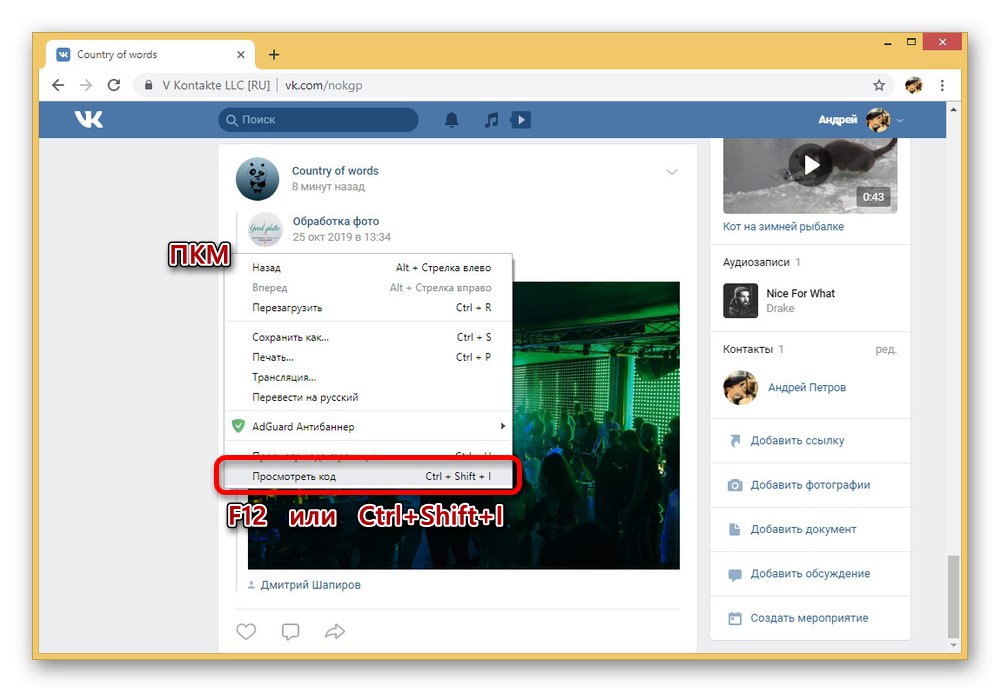1000x692 pixels.
Task: Click Добавить фотографии
Action: (810, 485)
